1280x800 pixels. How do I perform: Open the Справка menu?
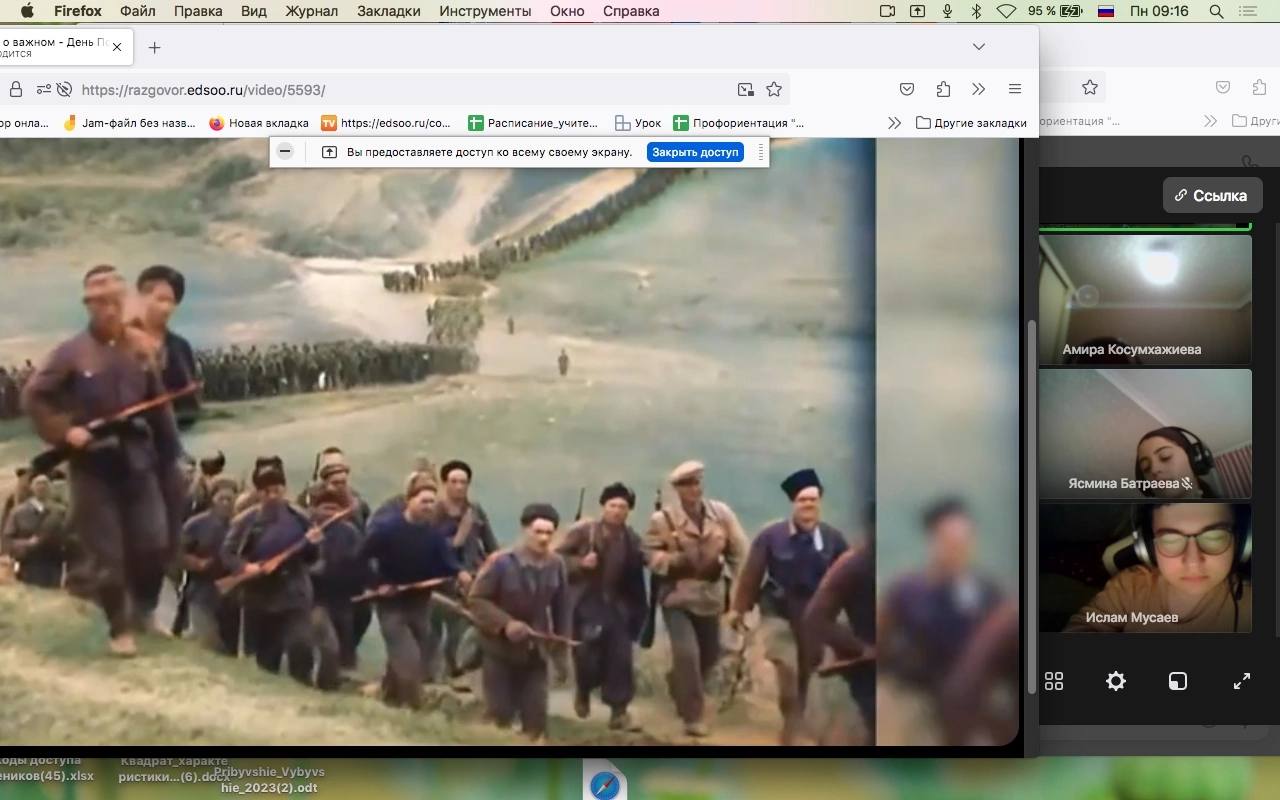click(631, 11)
